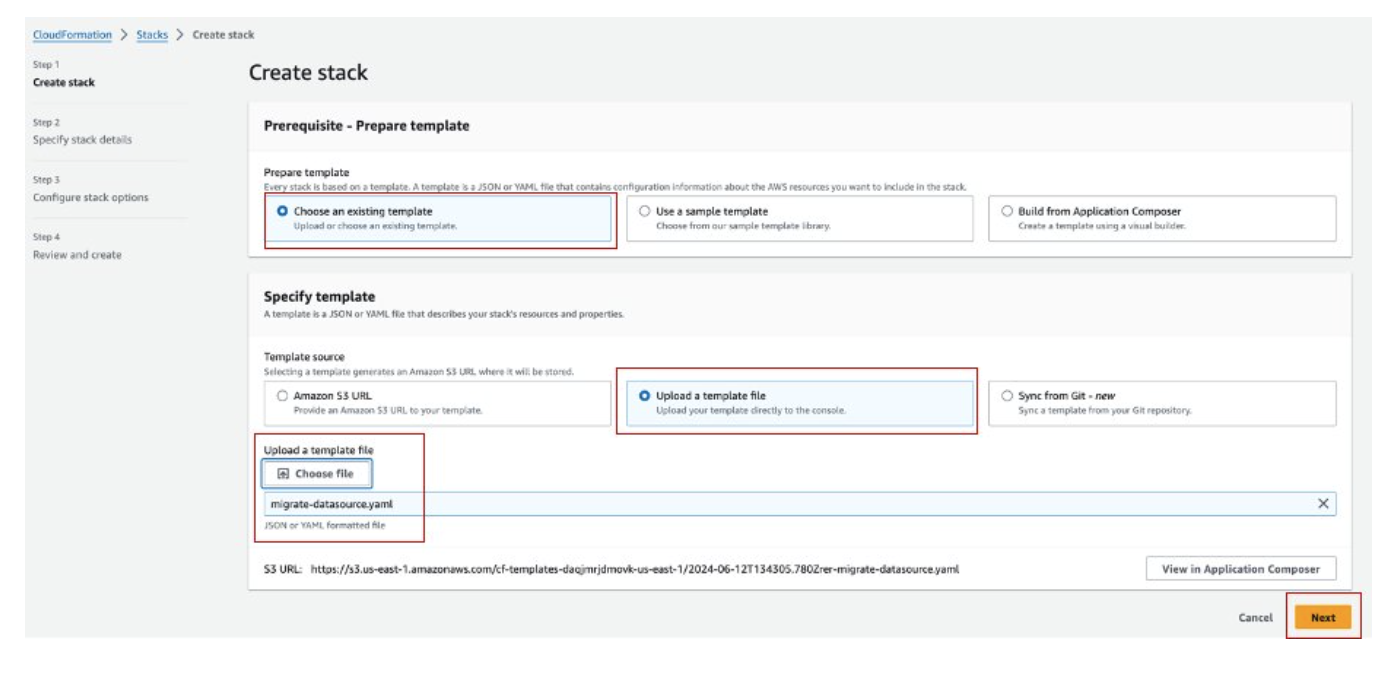Select Use a sample template option
Screen dimensions: 1399x674
coord(645,212)
